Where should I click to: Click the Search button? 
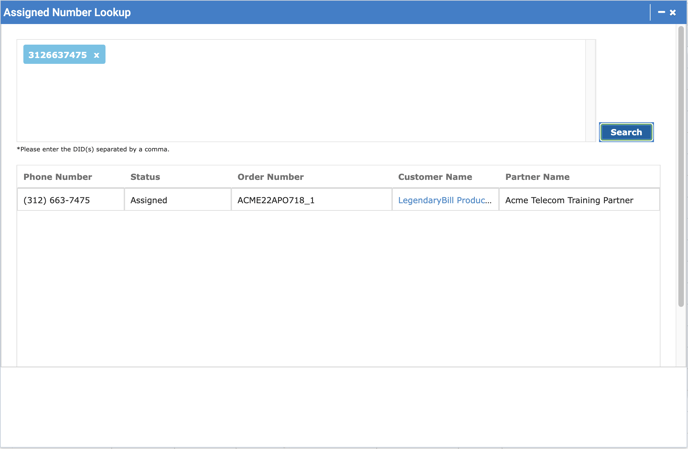(626, 132)
